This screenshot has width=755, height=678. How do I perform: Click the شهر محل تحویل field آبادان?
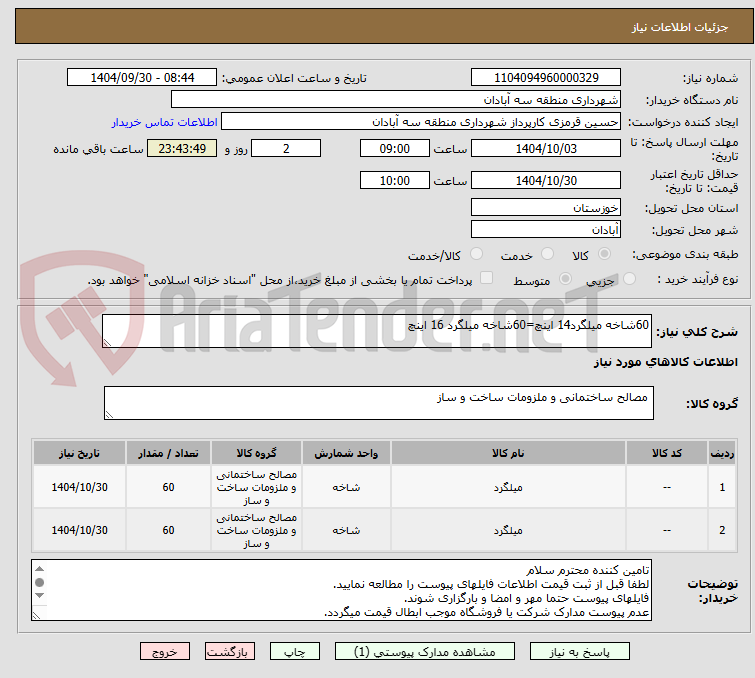click(x=546, y=229)
